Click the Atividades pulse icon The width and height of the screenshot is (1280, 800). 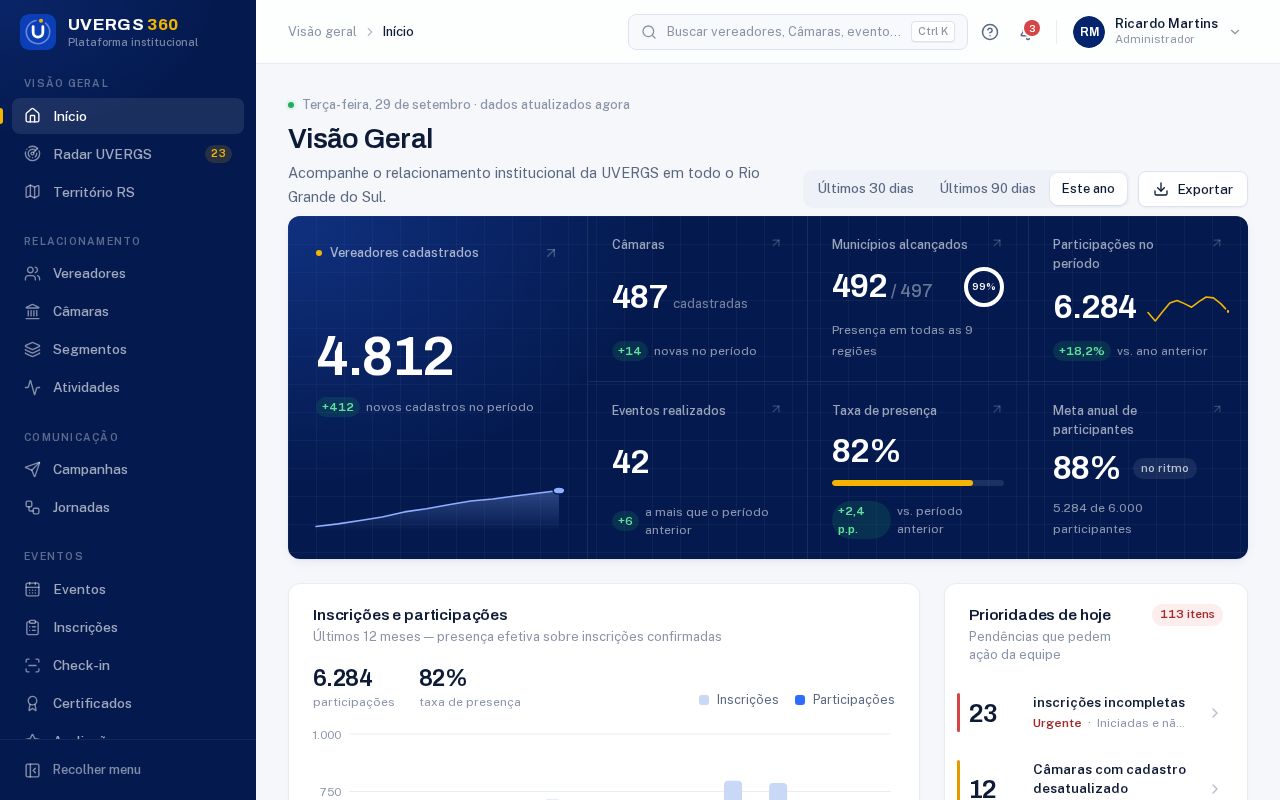[33, 387]
